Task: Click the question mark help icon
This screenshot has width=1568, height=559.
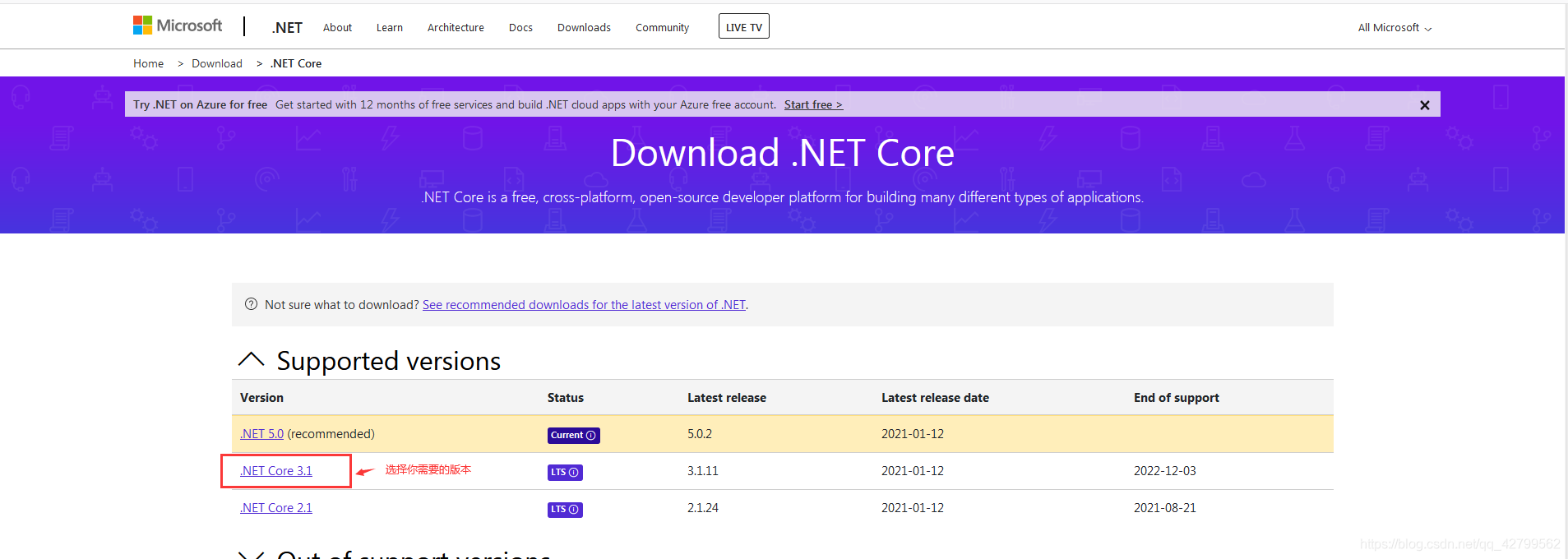Action: (251, 304)
